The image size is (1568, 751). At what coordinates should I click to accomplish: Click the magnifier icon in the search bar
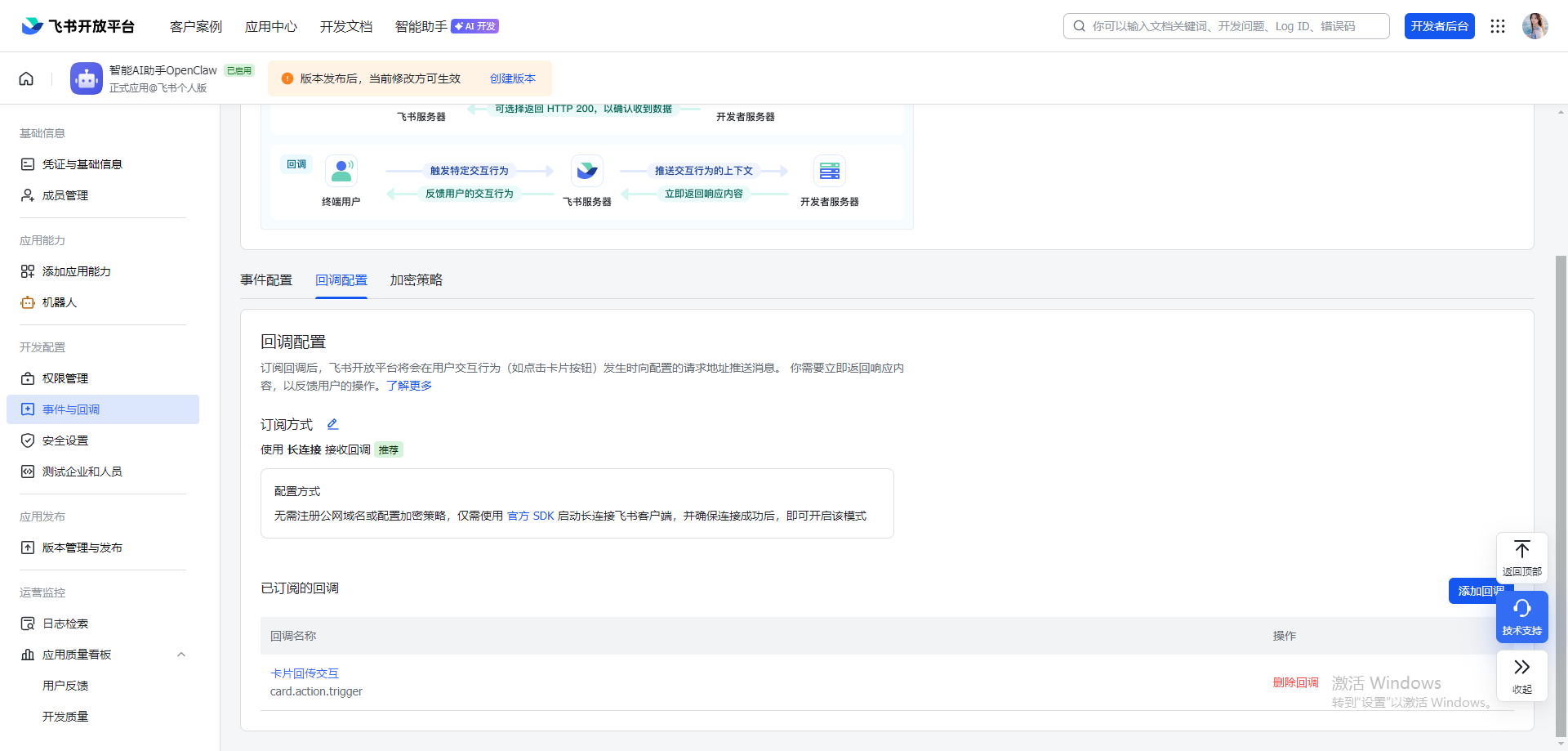pos(1078,25)
